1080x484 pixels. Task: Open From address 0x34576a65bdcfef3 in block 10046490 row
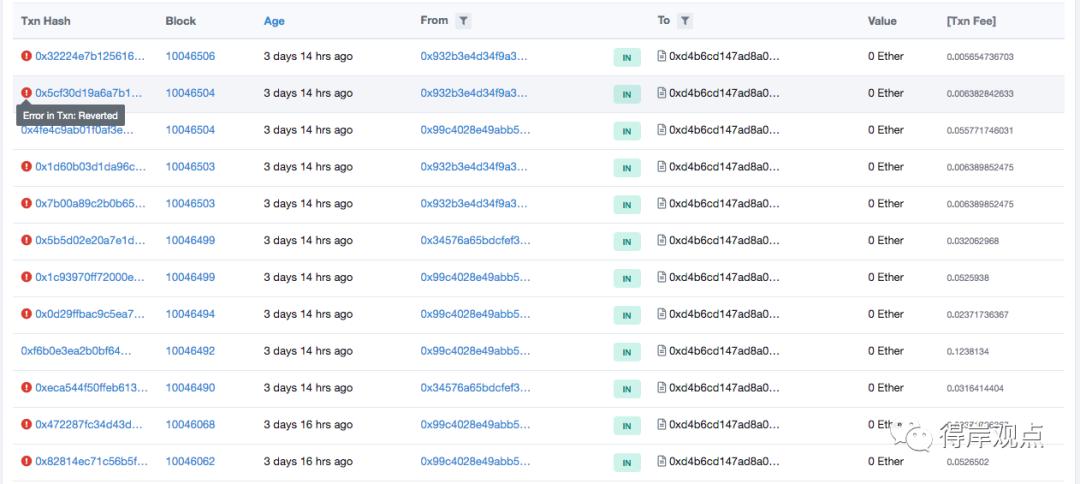click(476, 388)
